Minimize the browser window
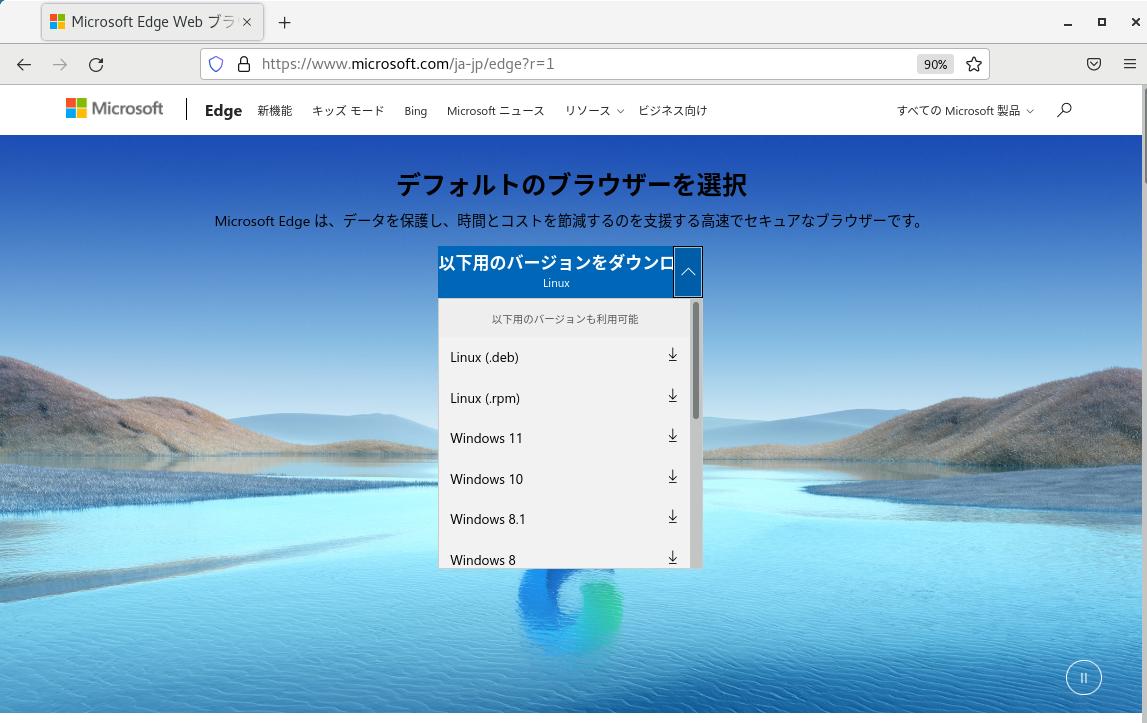Viewport: 1147px width, 723px height. (x=1068, y=23)
